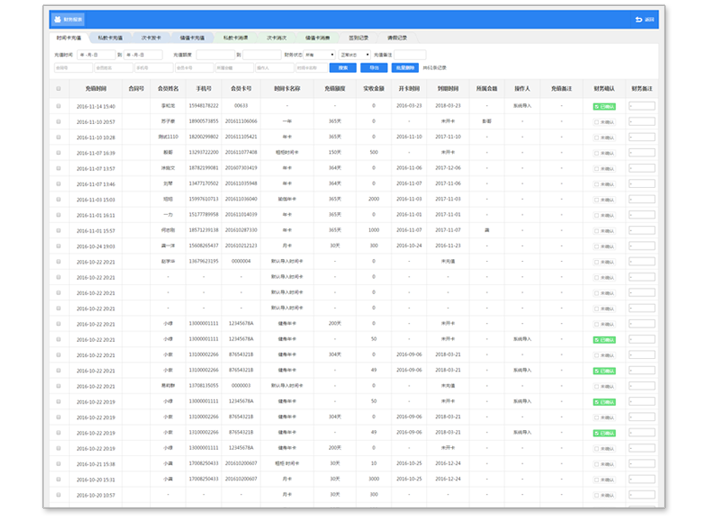
Task: Check the row dated 2016-11-14 15:40
Action: [x=58, y=105]
